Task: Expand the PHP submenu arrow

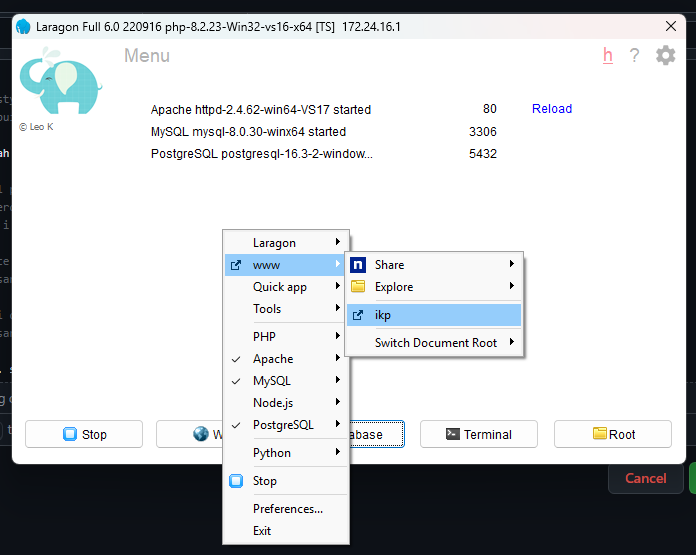Action: [x=338, y=335]
